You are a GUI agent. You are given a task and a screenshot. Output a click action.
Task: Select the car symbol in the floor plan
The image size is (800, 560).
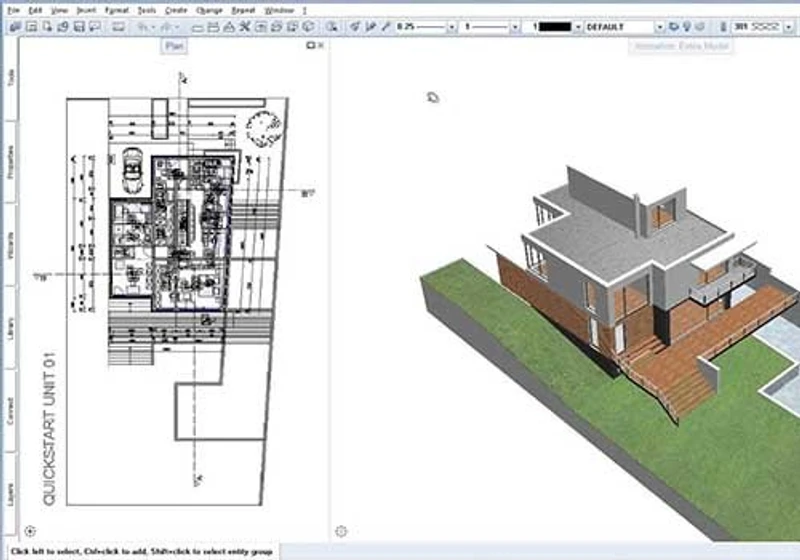tap(133, 170)
